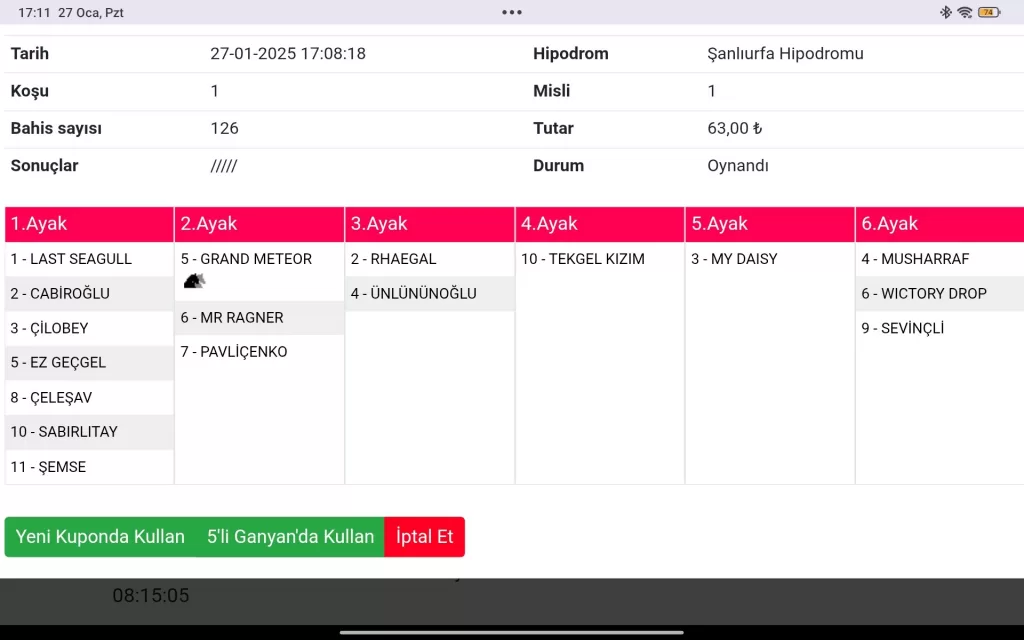This screenshot has height=640, width=1024.
Task: Tap horse 10 - TEKGEL KIZIM
Action: coord(583,259)
